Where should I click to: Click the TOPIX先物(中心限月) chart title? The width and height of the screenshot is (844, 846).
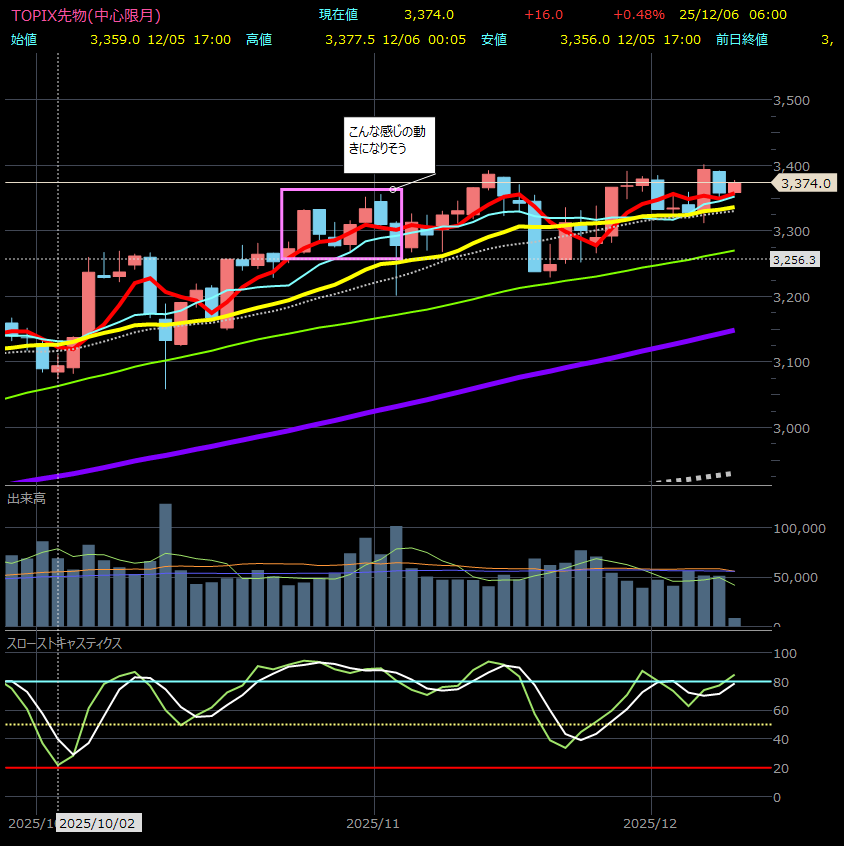(85, 16)
